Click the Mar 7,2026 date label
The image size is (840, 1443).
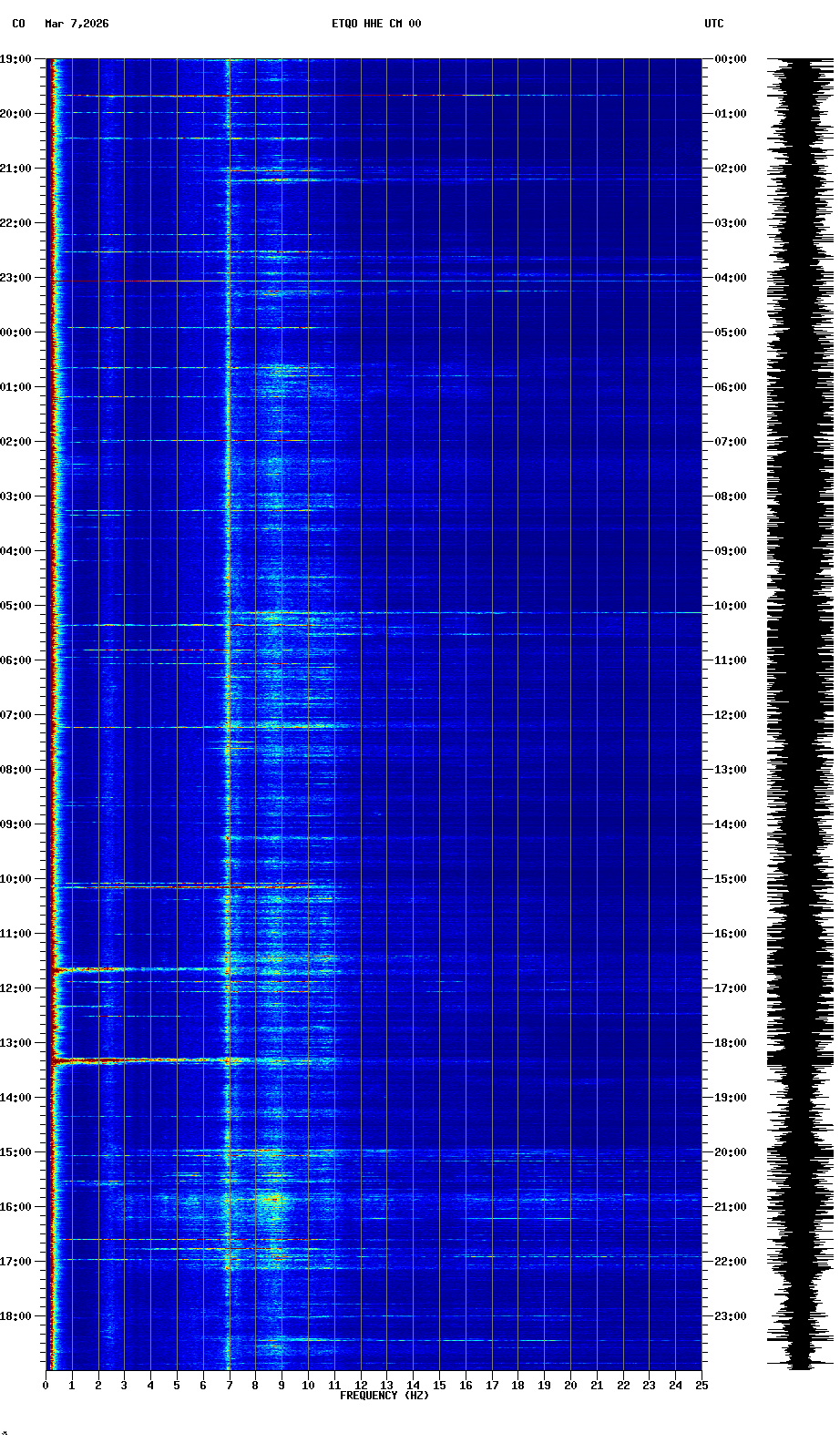[x=77, y=24]
